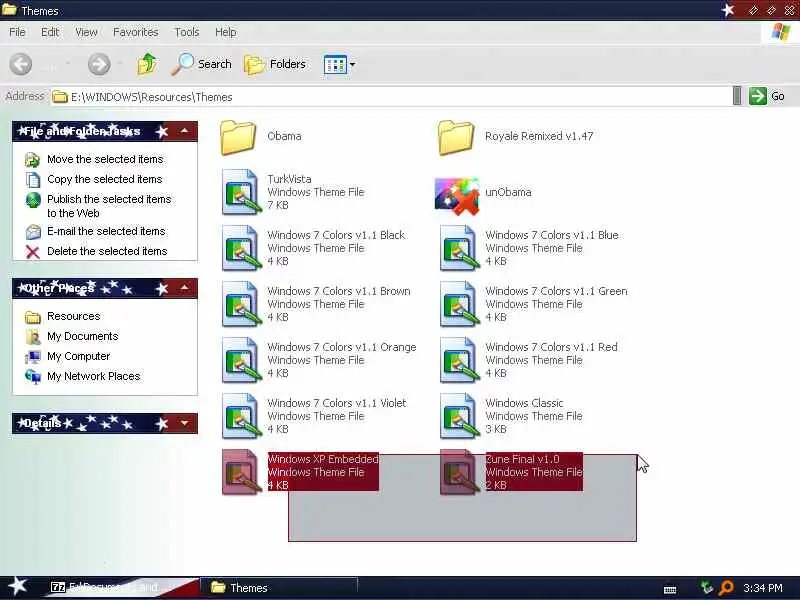Click Copy the selected items
The height and width of the screenshot is (600, 800).
click(x=105, y=179)
